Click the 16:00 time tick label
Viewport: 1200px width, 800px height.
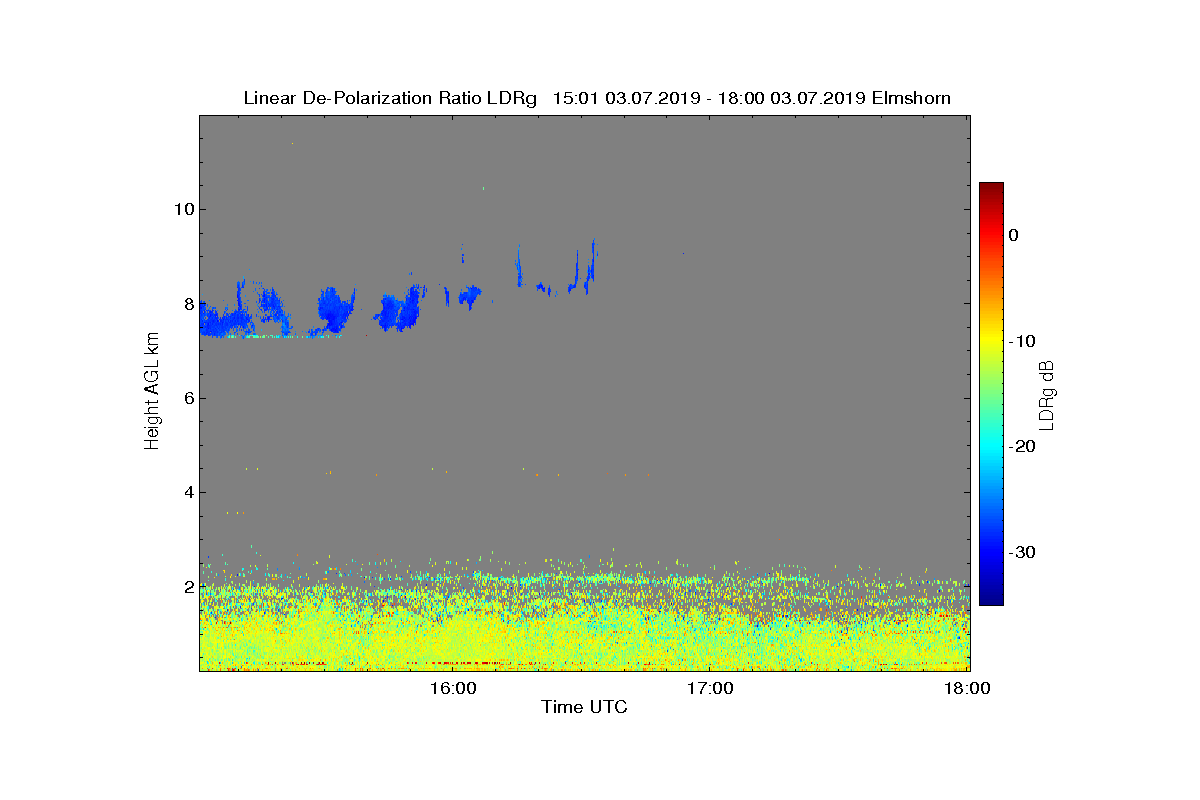(x=453, y=688)
